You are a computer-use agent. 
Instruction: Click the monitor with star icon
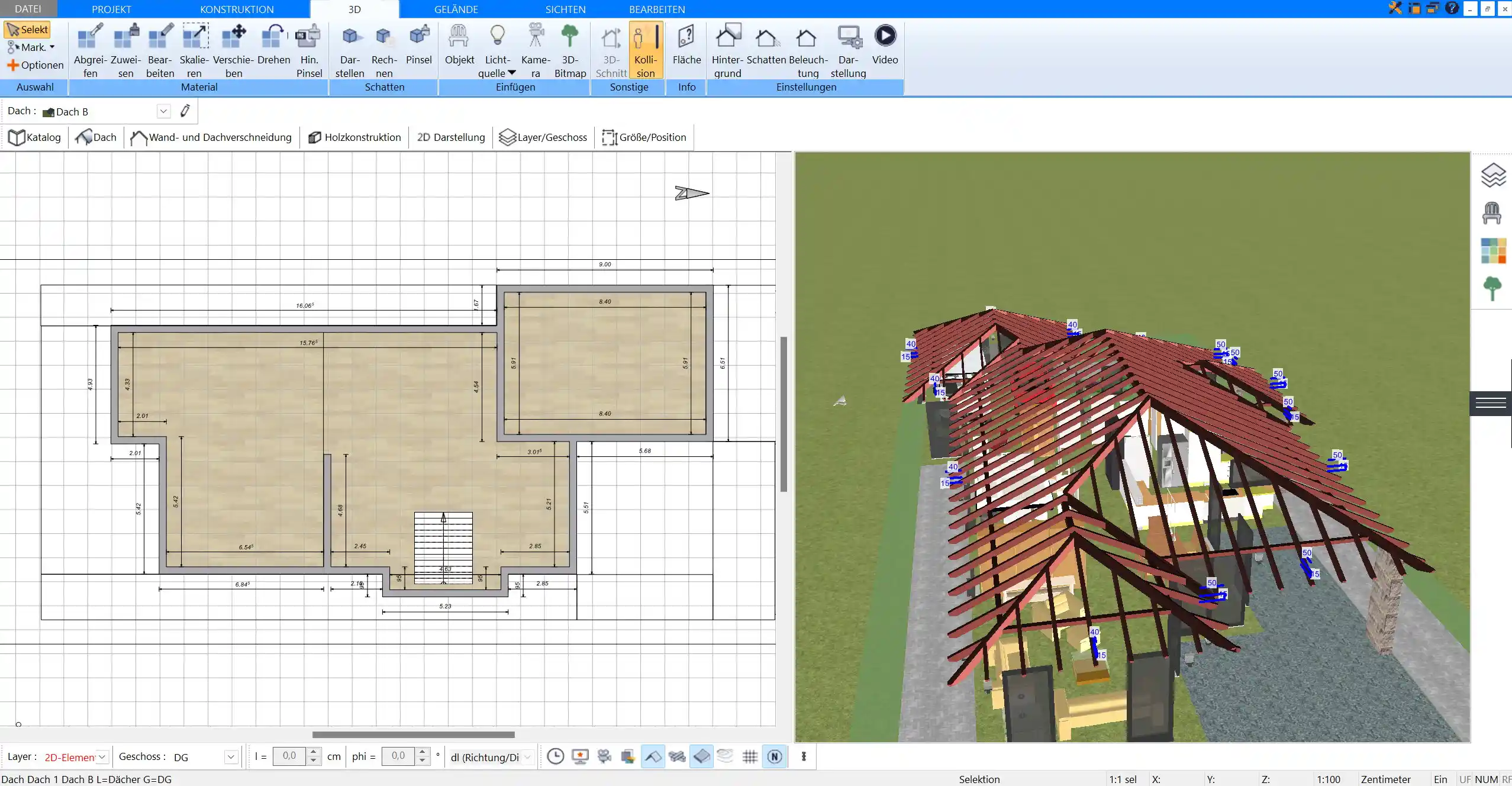pos(580,756)
